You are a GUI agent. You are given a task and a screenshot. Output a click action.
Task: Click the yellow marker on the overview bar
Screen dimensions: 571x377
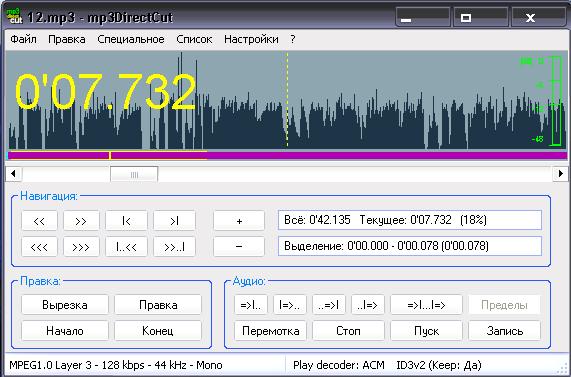(x=110, y=156)
